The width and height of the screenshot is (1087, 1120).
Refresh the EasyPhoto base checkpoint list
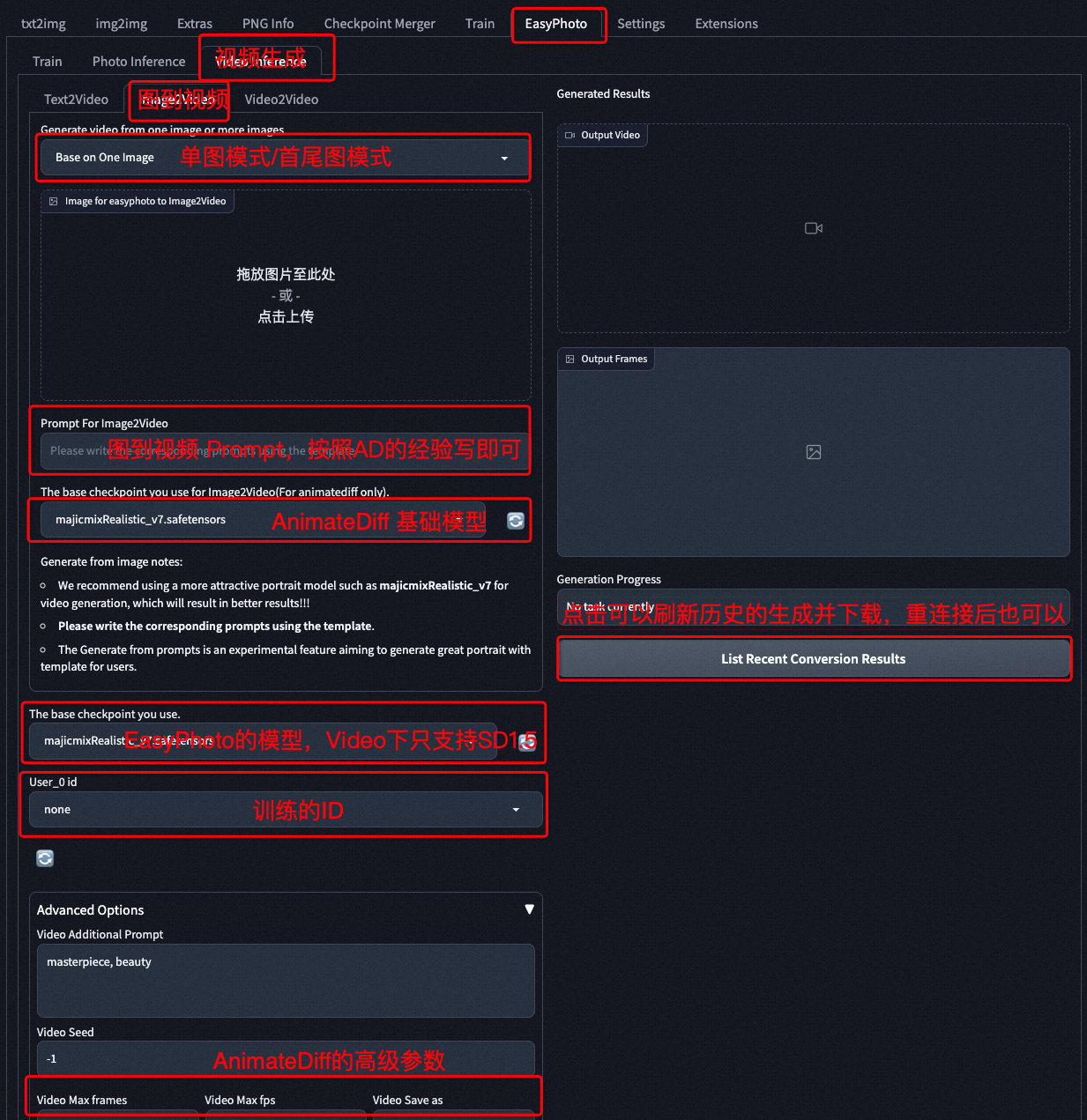(x=527, y=742)
